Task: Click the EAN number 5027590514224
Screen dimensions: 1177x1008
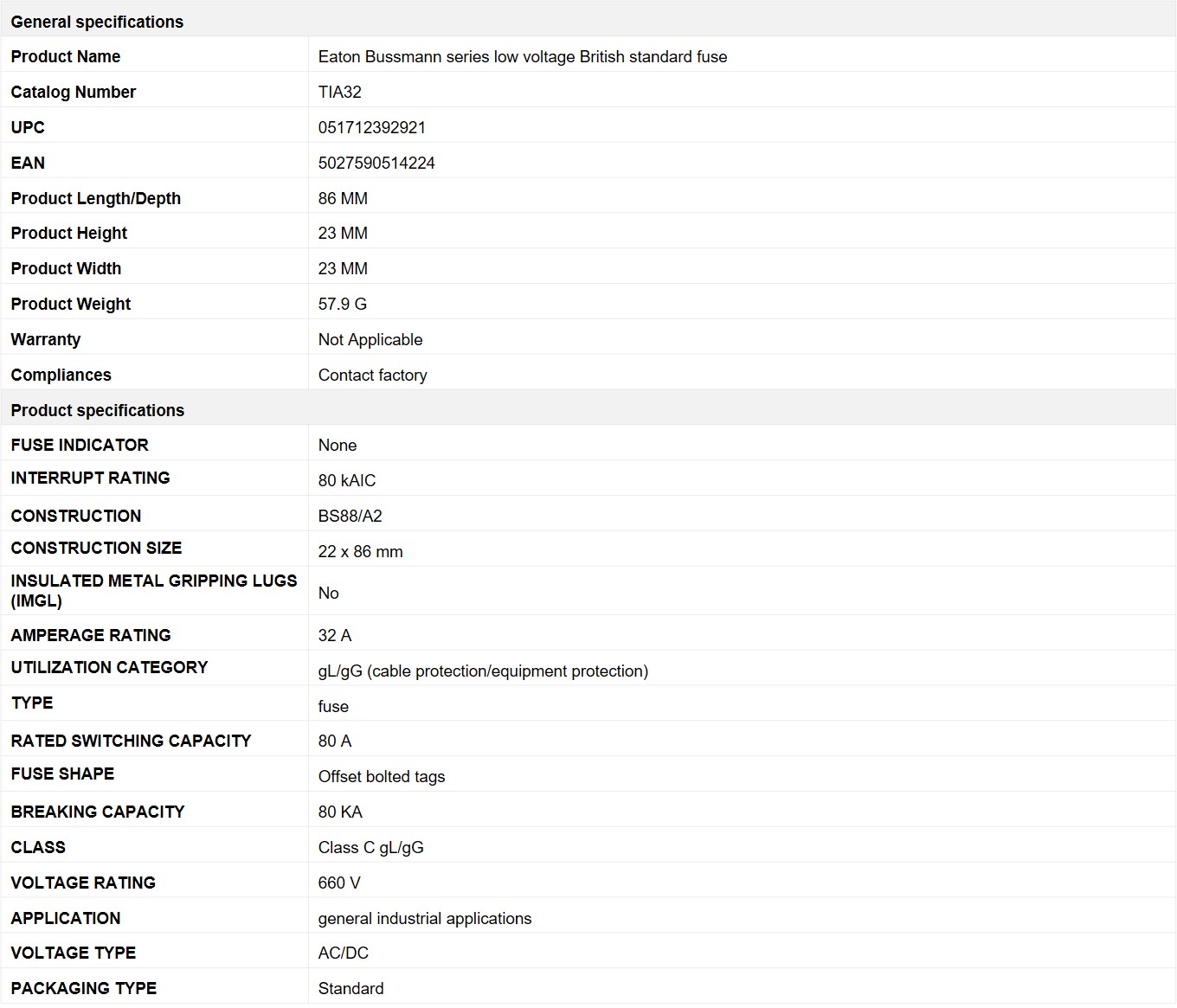Action: coord(376,163)
